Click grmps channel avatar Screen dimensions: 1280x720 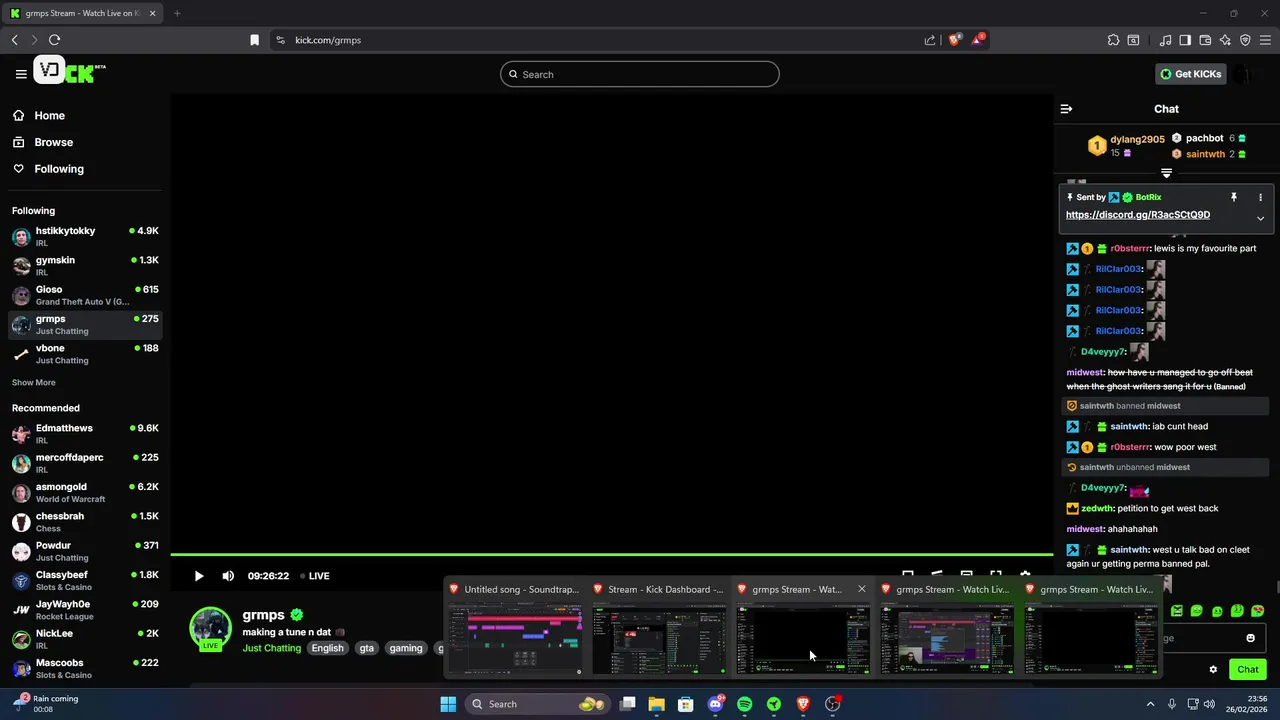point(211,628)
